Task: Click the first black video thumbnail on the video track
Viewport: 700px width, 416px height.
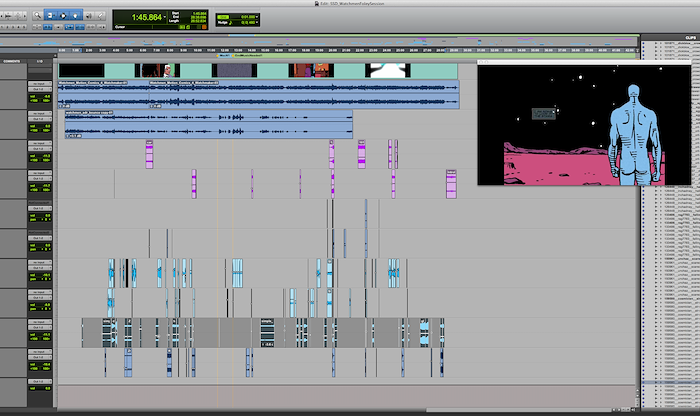Action: [x=81, y=71]
